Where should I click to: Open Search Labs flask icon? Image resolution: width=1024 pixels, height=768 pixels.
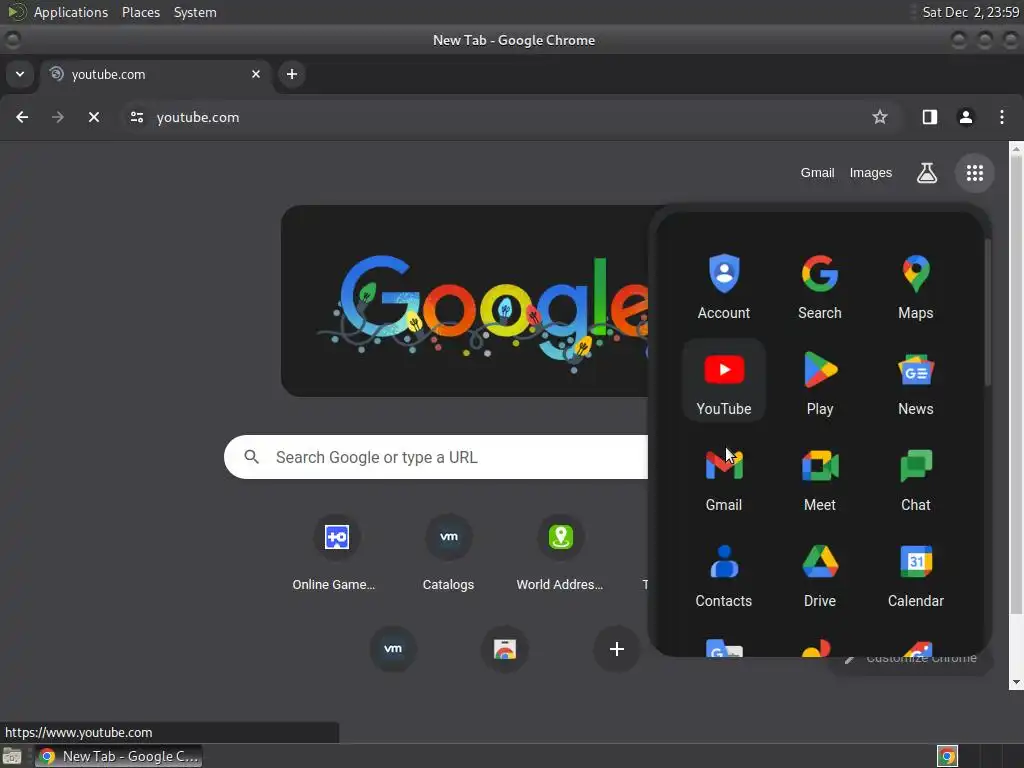point(927,173)
